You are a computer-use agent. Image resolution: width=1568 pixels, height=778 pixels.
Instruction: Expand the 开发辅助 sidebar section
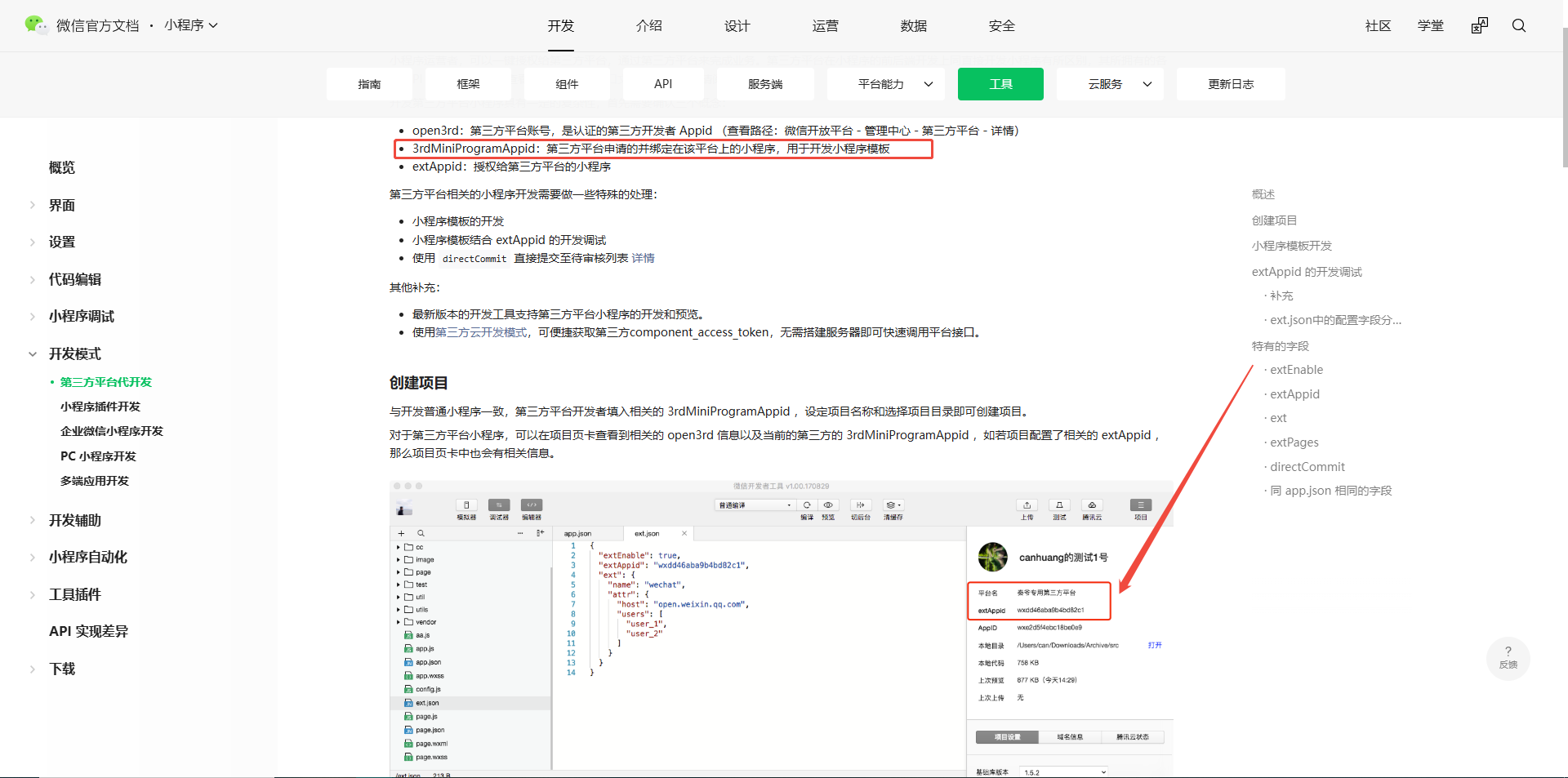(x=33, y=520)
